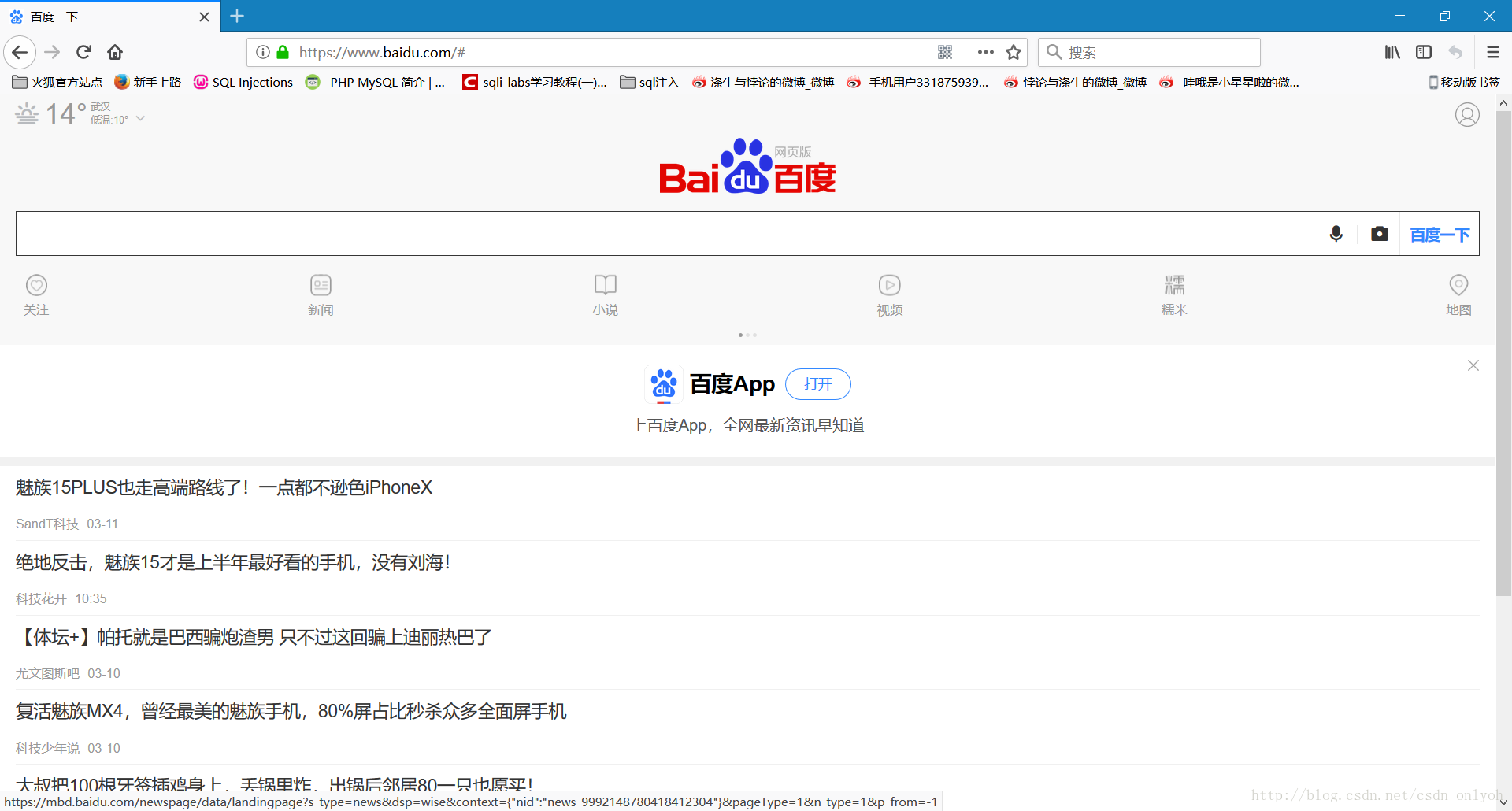Open the 小说 novel book icon

[605, 285]
